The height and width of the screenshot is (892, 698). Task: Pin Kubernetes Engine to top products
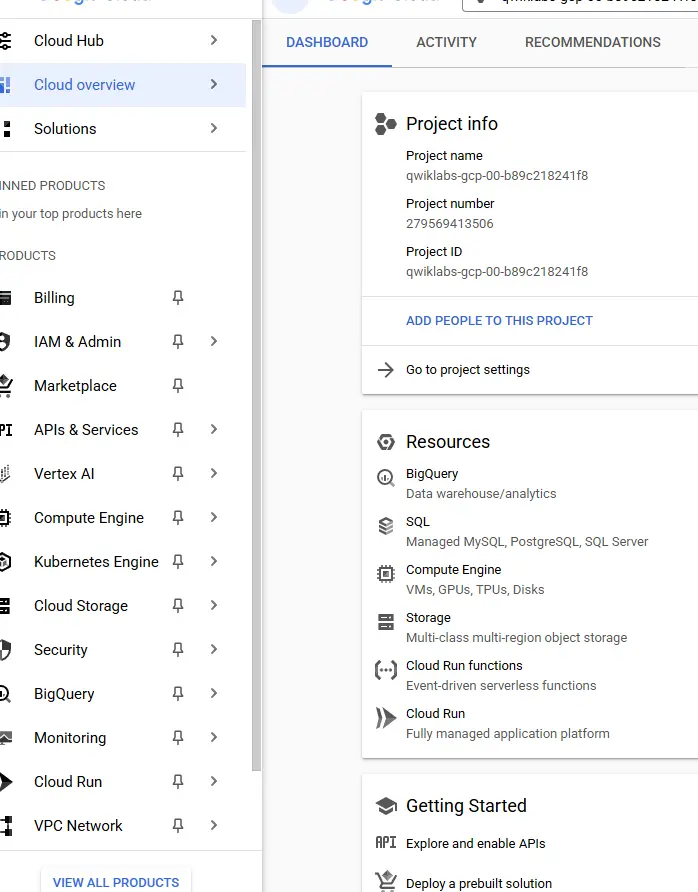[178, 561]
